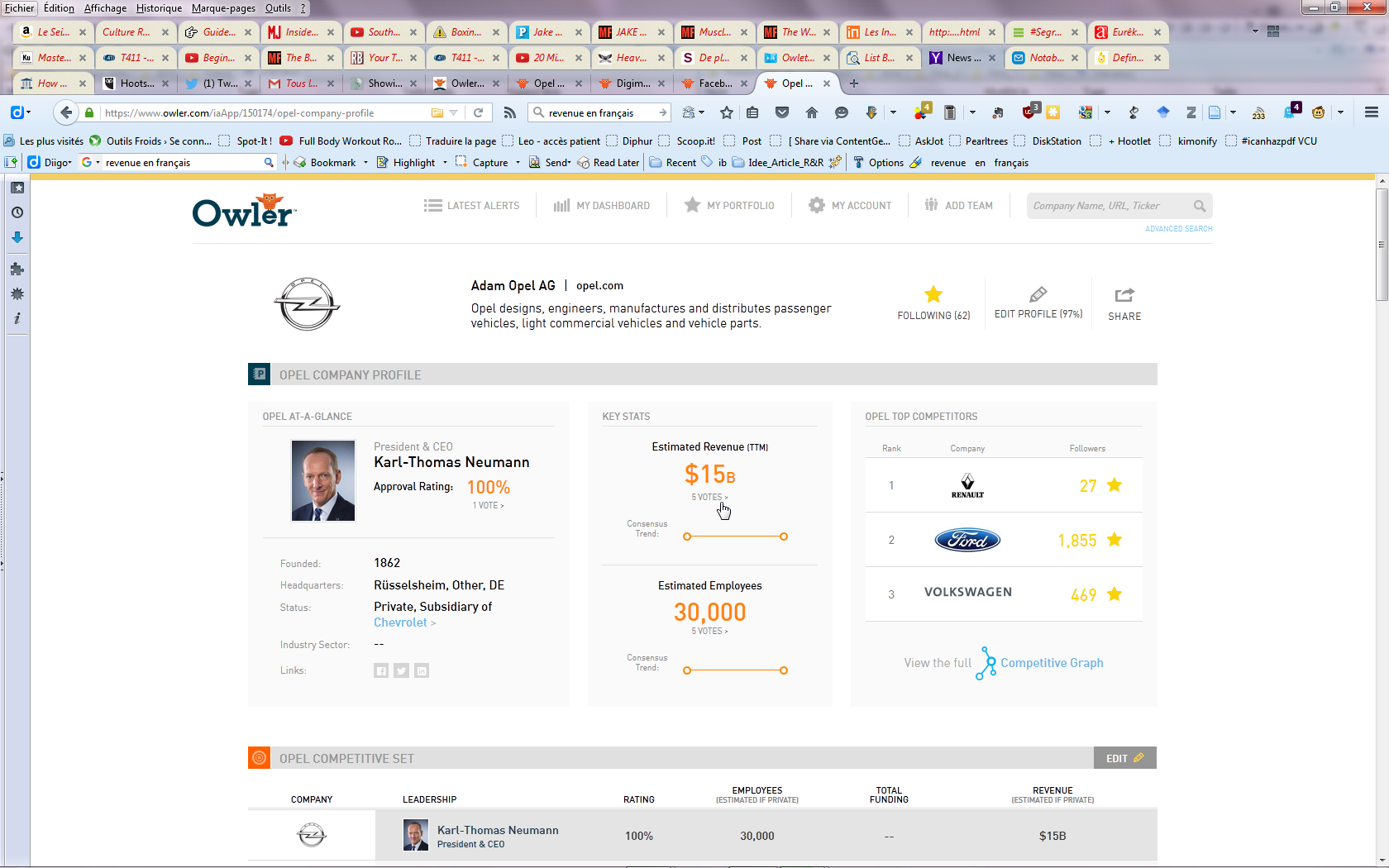Click Opel LinkedIn link icon
This screenshot has height=868, width=1389.
click(422, 670)
